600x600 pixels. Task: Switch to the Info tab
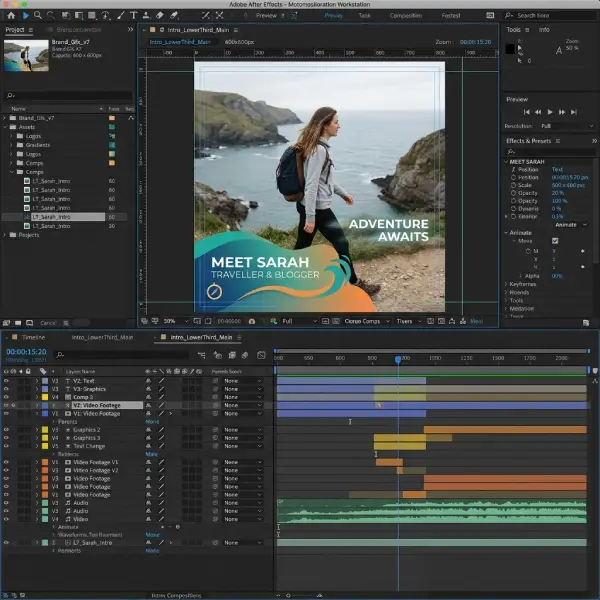coord(544,30)
